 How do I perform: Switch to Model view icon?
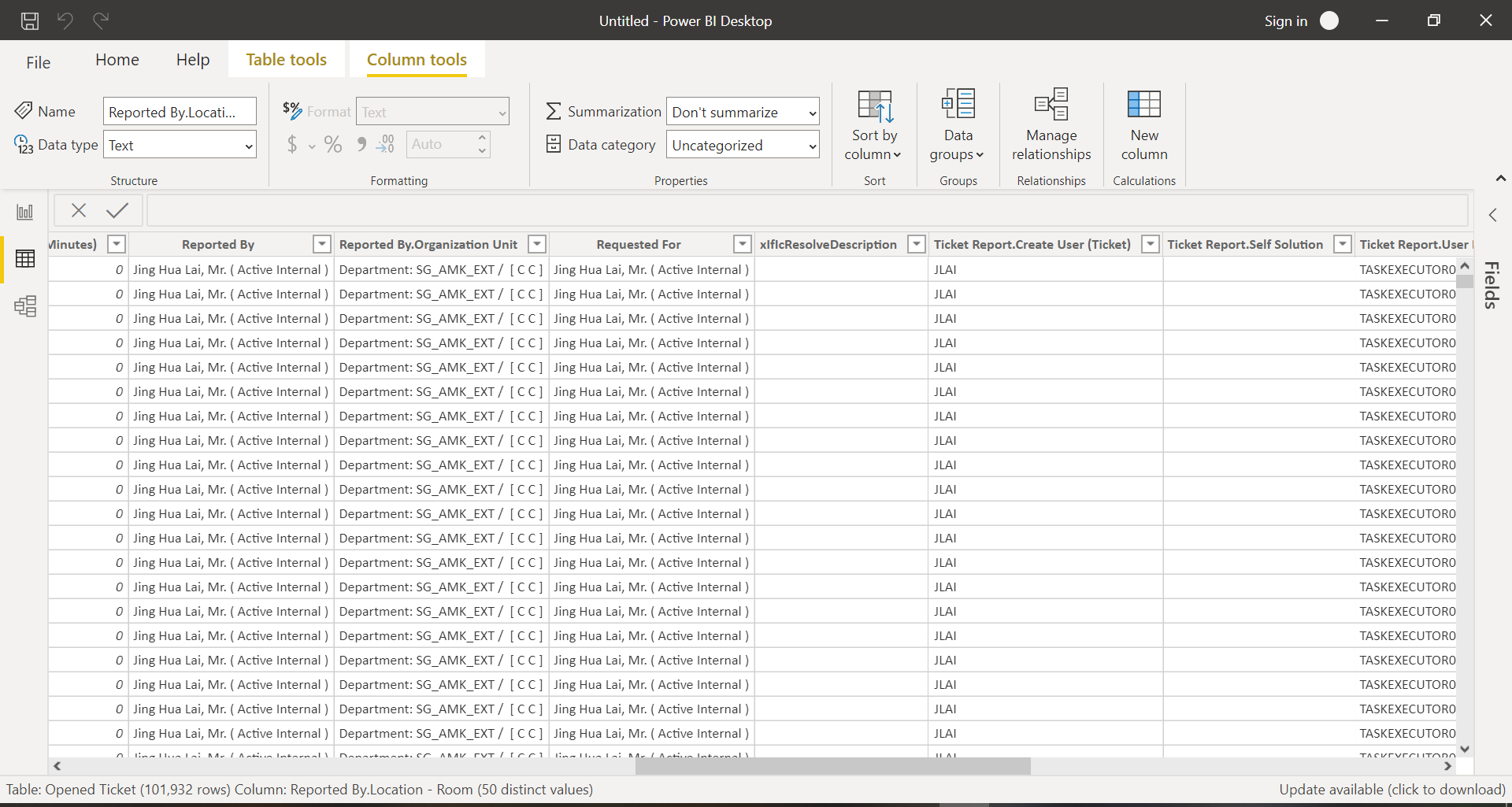pyautogui.click(x=25, y=305)
